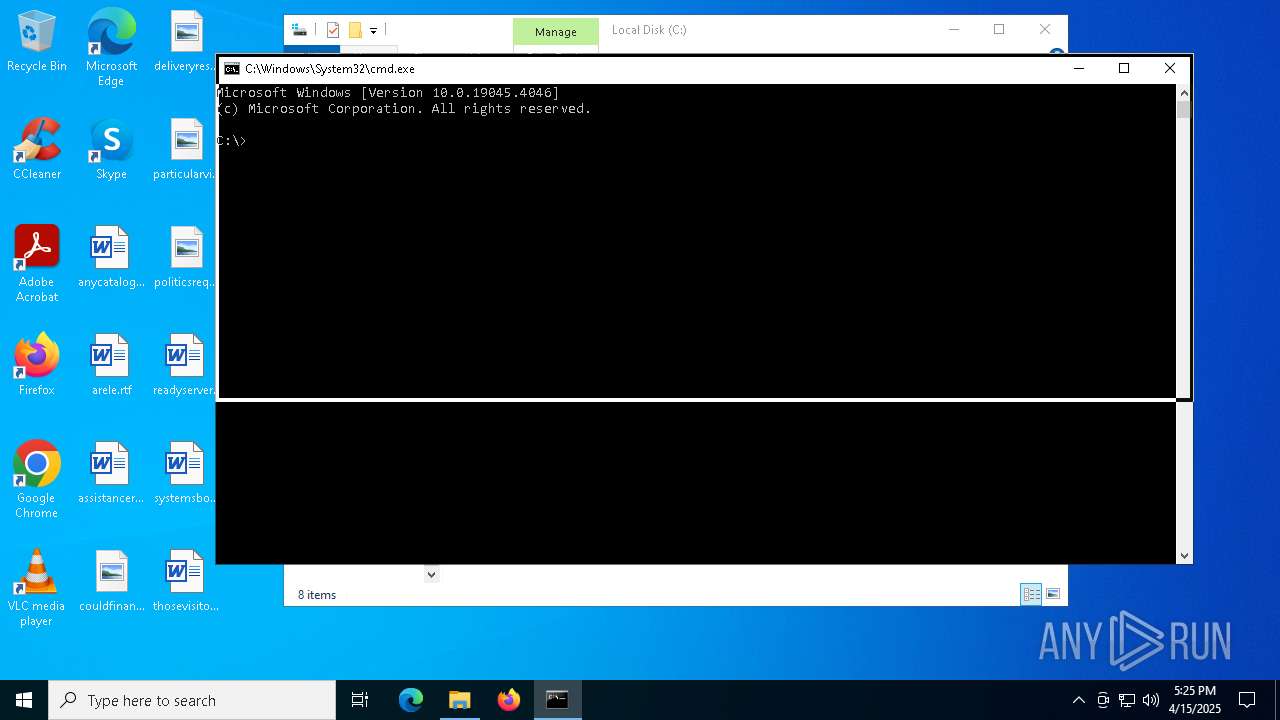
Task: Open Microsoft Edge from the taskbar
Action: click(x=411, y=700)
